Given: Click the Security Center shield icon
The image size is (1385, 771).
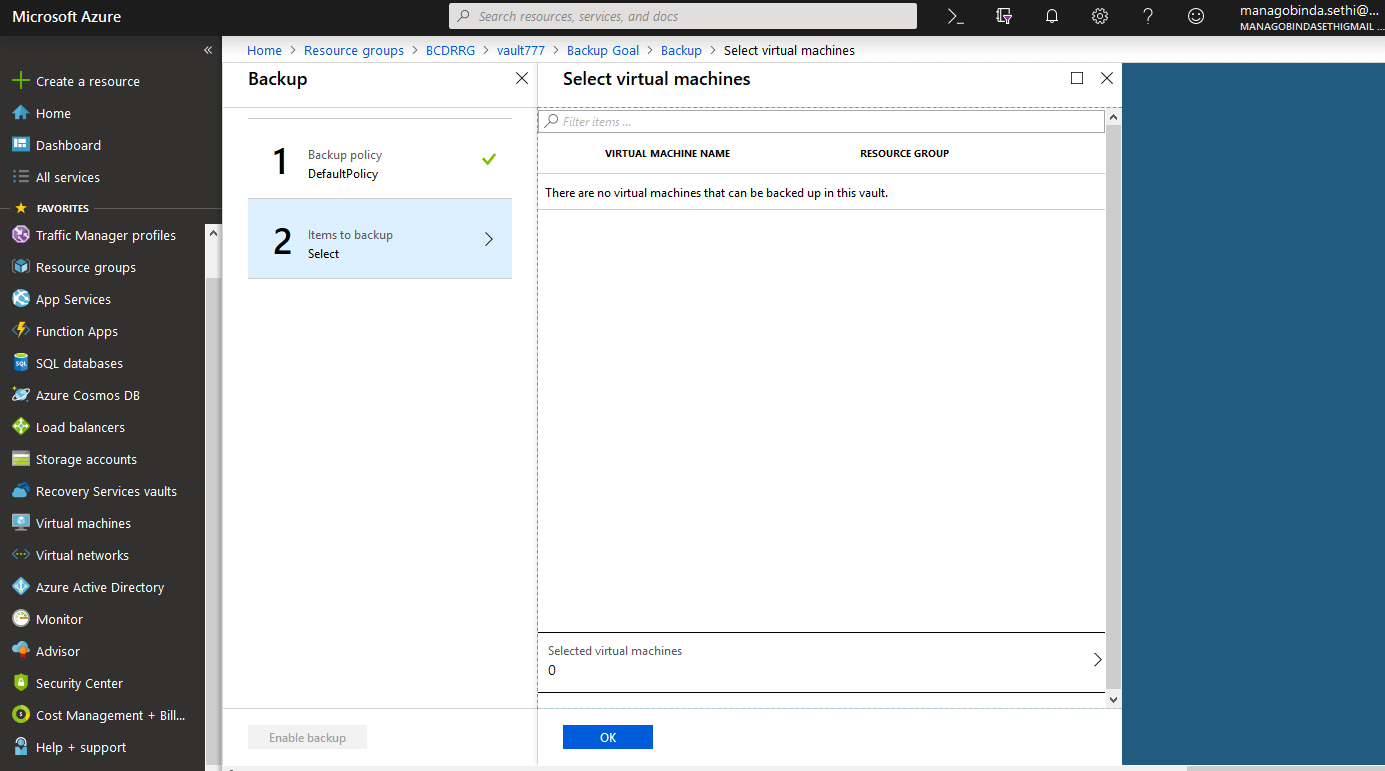Looking at the screenshot, I should [20, 683].
